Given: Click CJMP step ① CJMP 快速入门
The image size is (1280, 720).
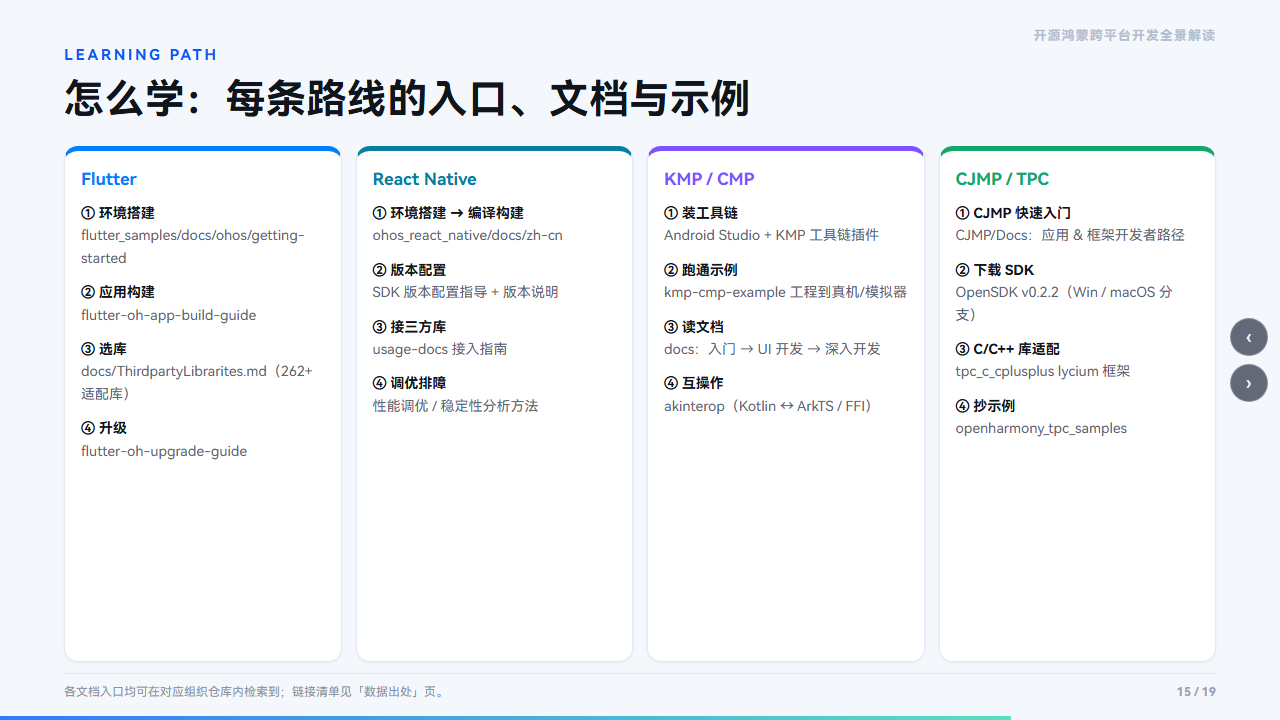Looking at the screenshot, I should (1013, 213).
